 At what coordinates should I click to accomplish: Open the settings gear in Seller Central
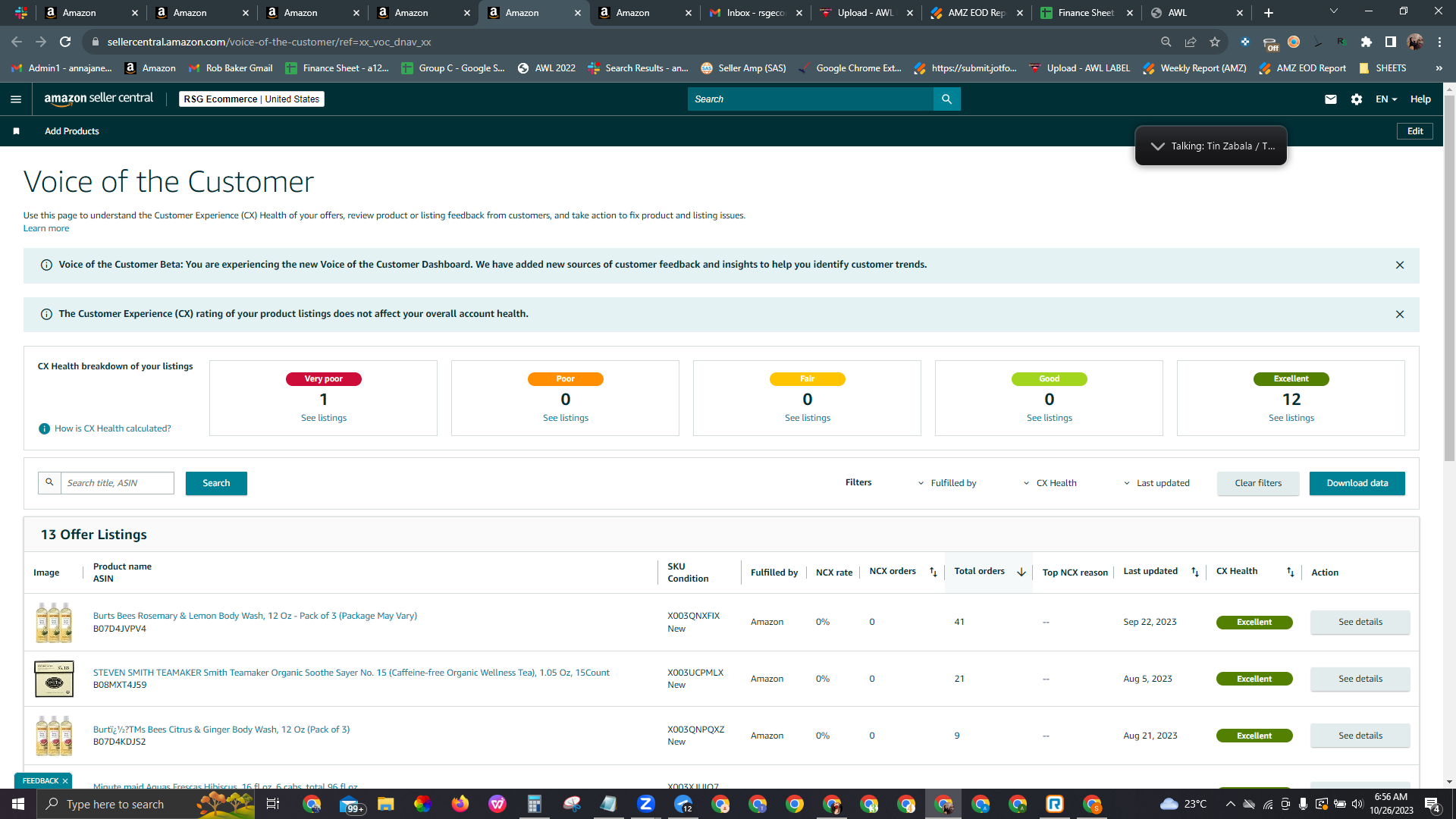tap(1357, 99)
